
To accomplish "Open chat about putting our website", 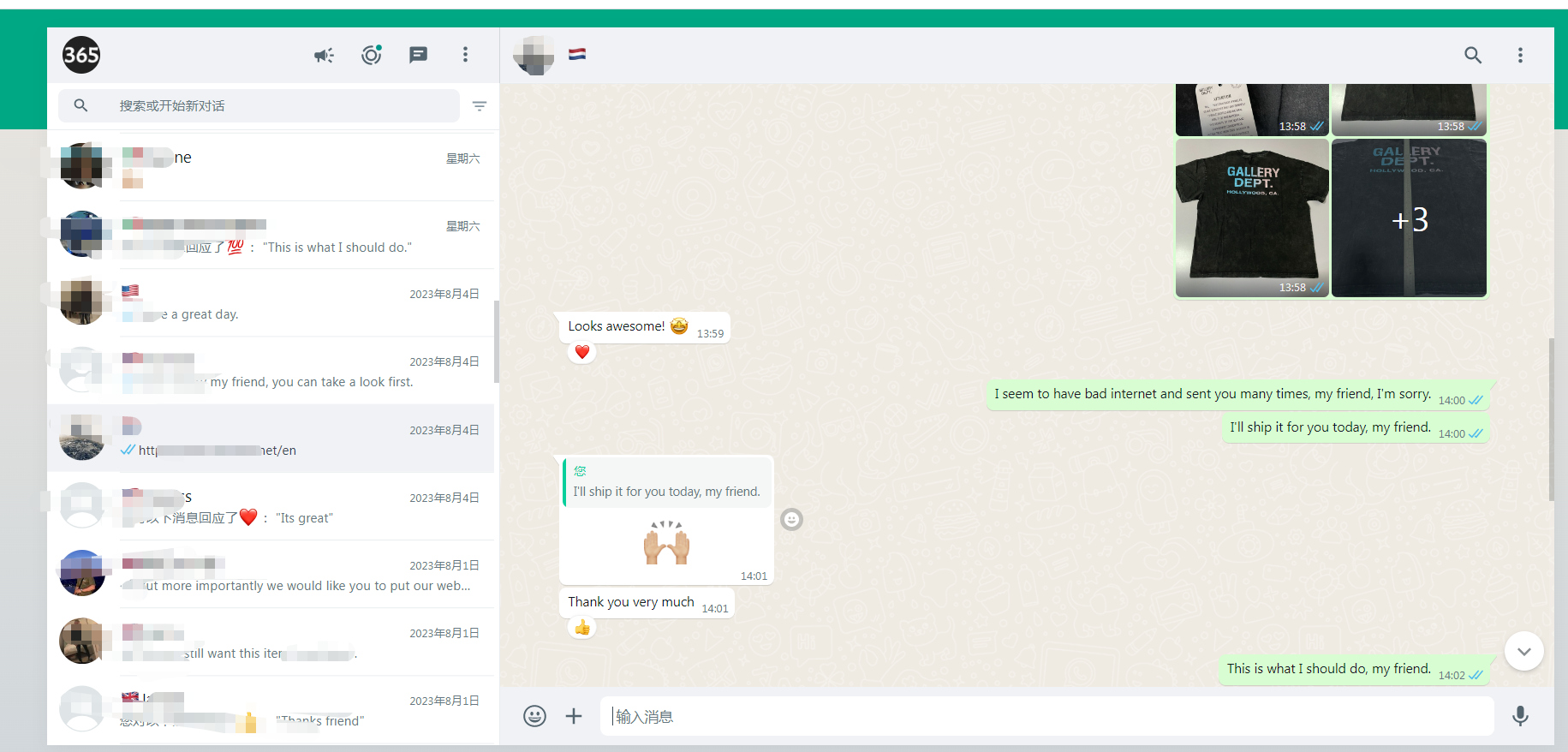I will (x=271, y=574).
